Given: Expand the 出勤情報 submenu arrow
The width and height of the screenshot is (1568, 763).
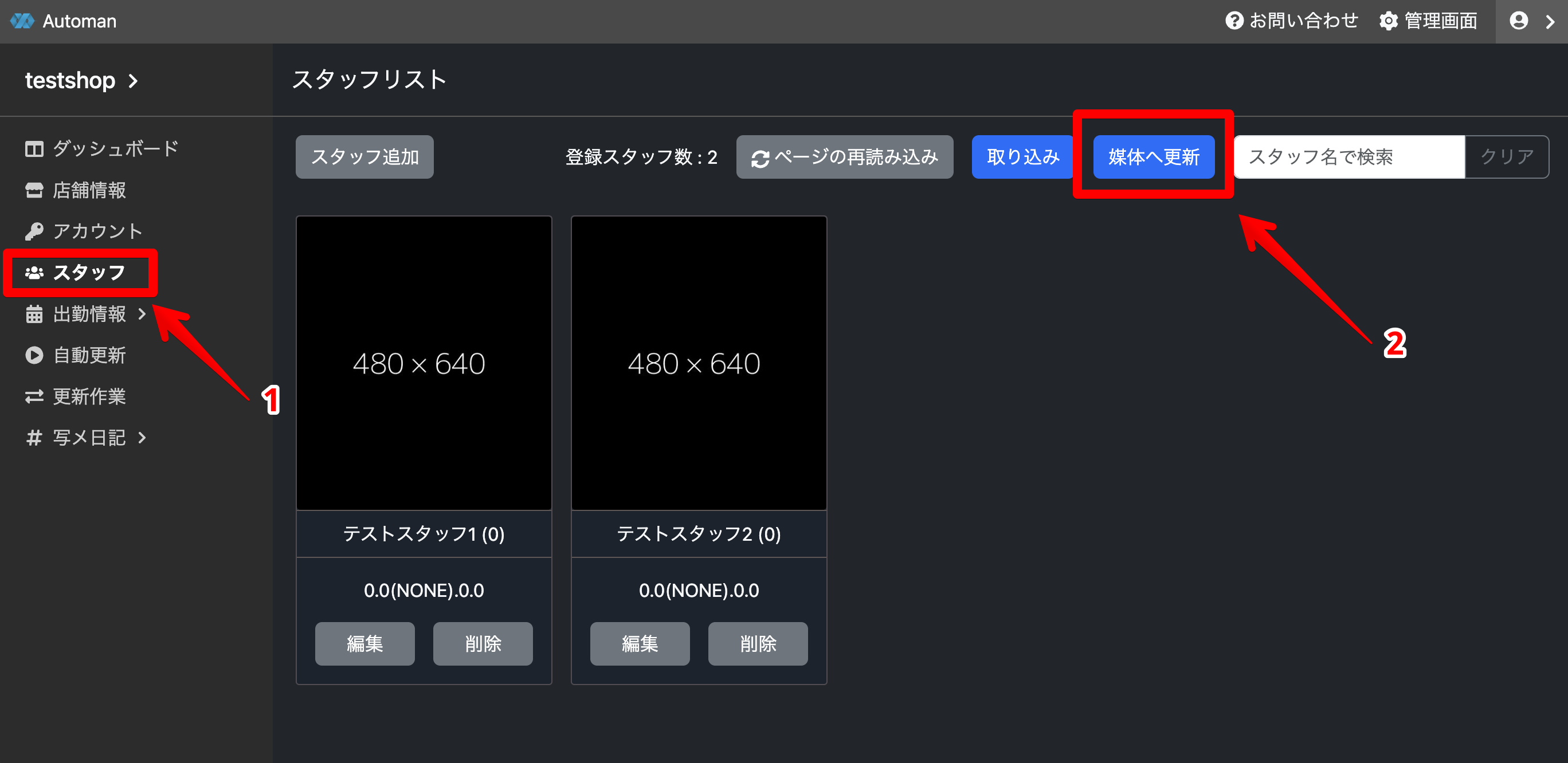Looking at the screenshot, I should pos(142,314).
